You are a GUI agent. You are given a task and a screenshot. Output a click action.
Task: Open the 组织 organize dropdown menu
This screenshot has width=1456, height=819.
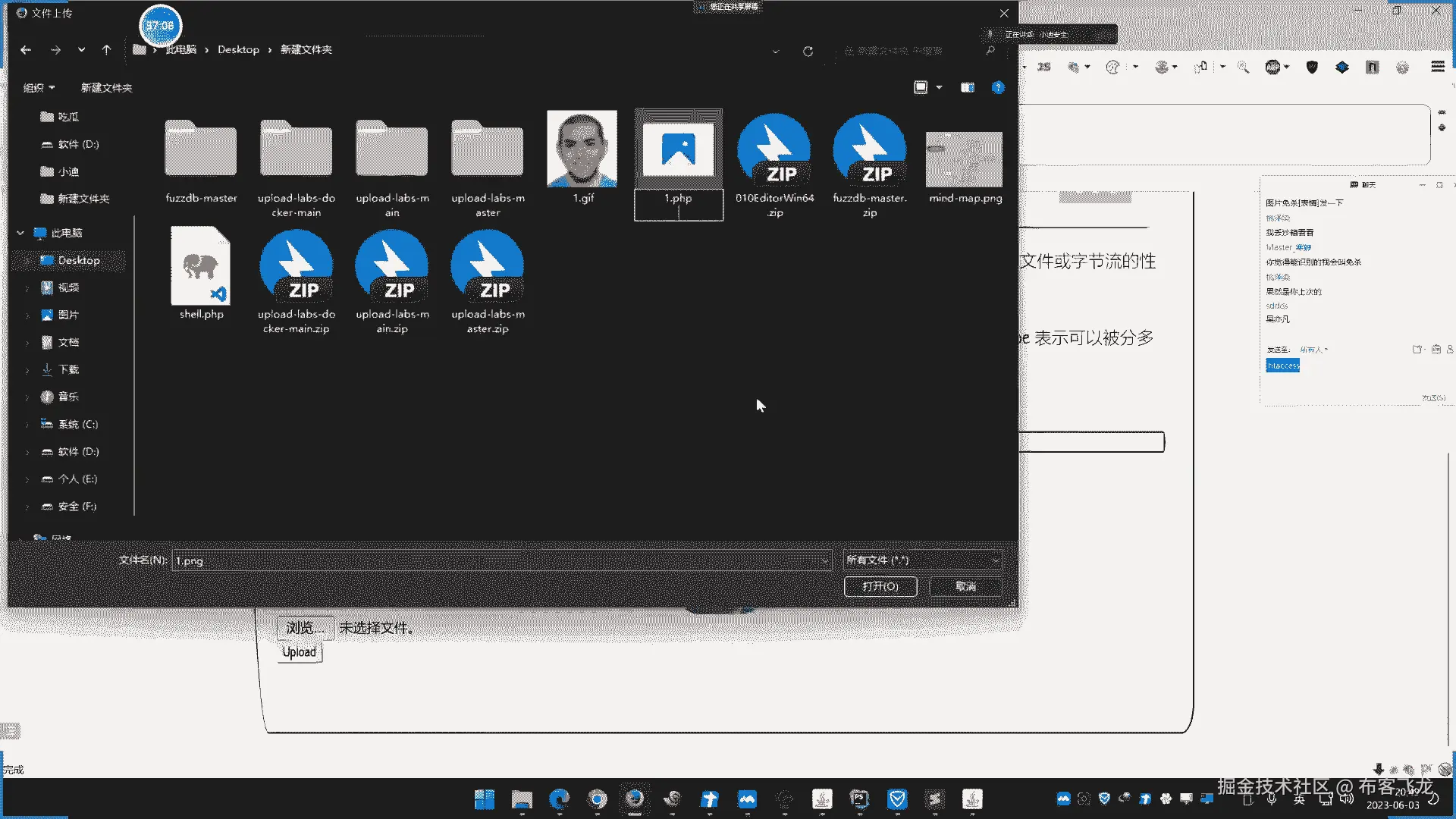pyautogui.click(x=39, y=88)
